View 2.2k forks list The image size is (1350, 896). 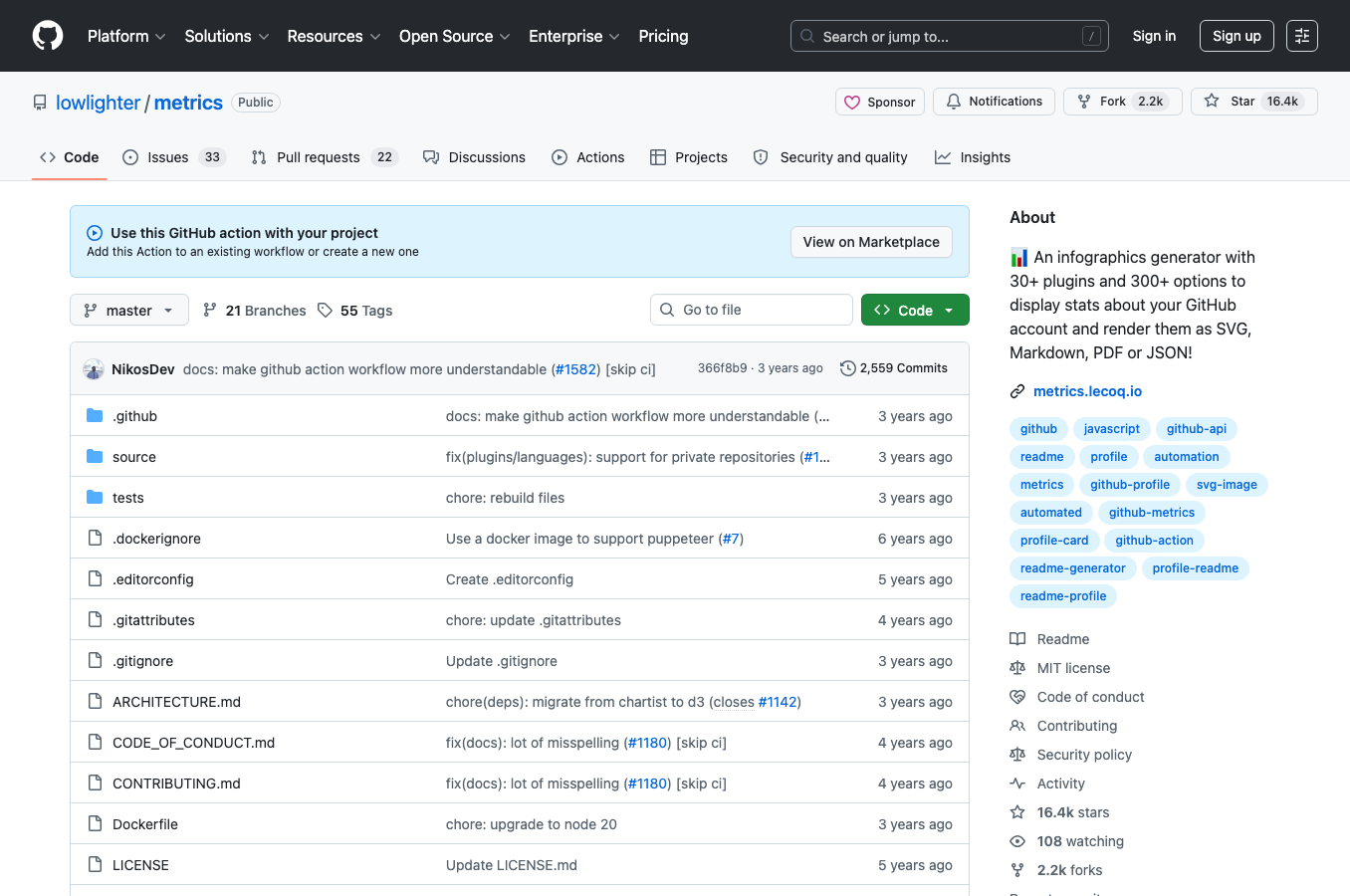(x=1056, y=870)
